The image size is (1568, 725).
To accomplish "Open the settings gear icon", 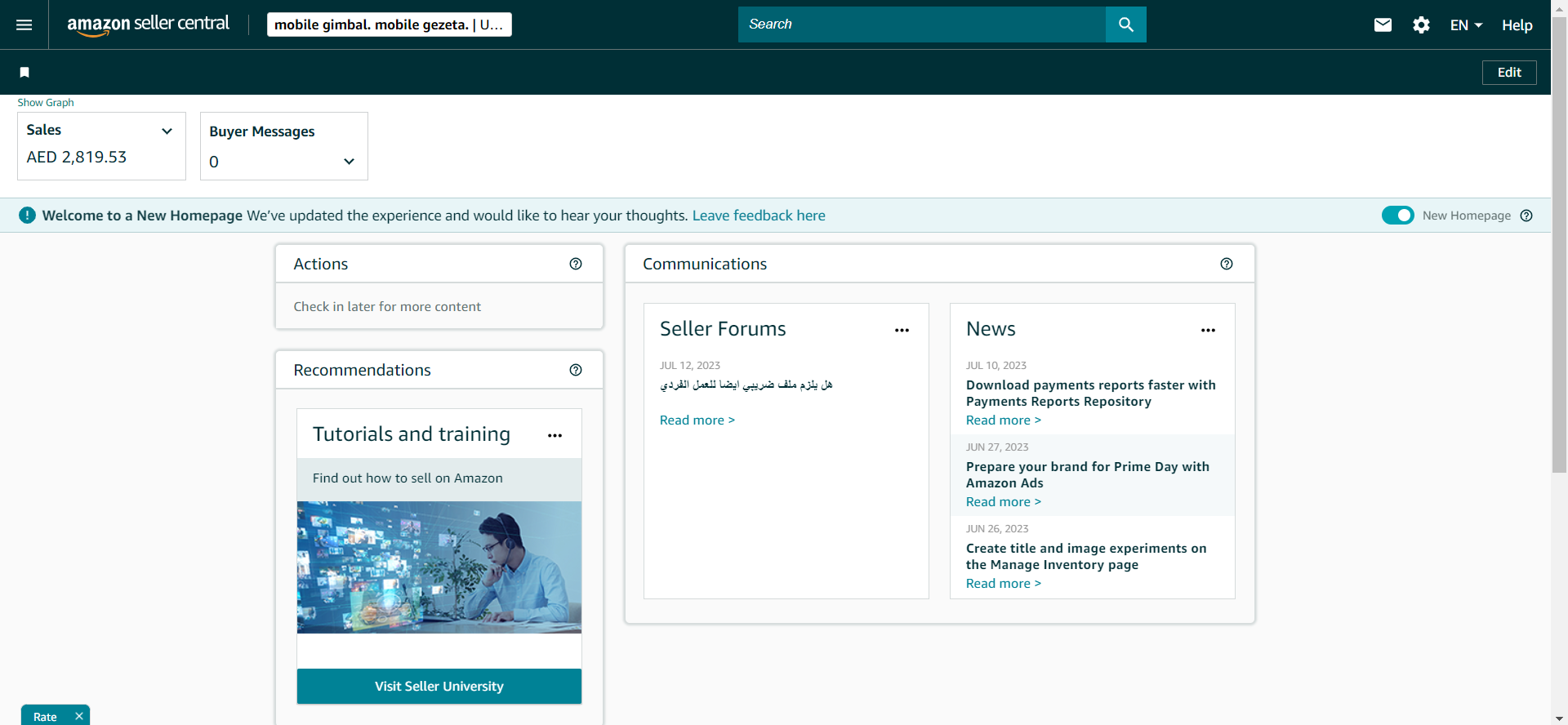I will 1421,25.
